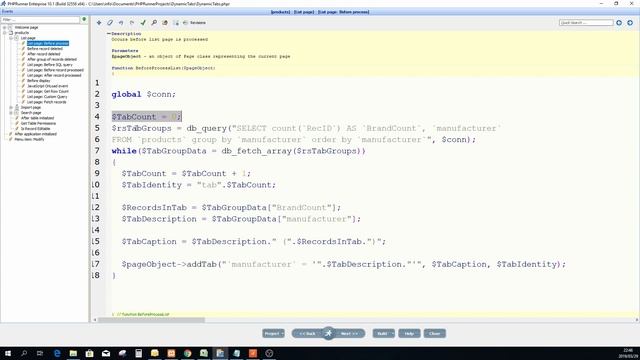Select 'Get Table Permissions' event
The image size is (640, 360).
(x=38, y=123)
